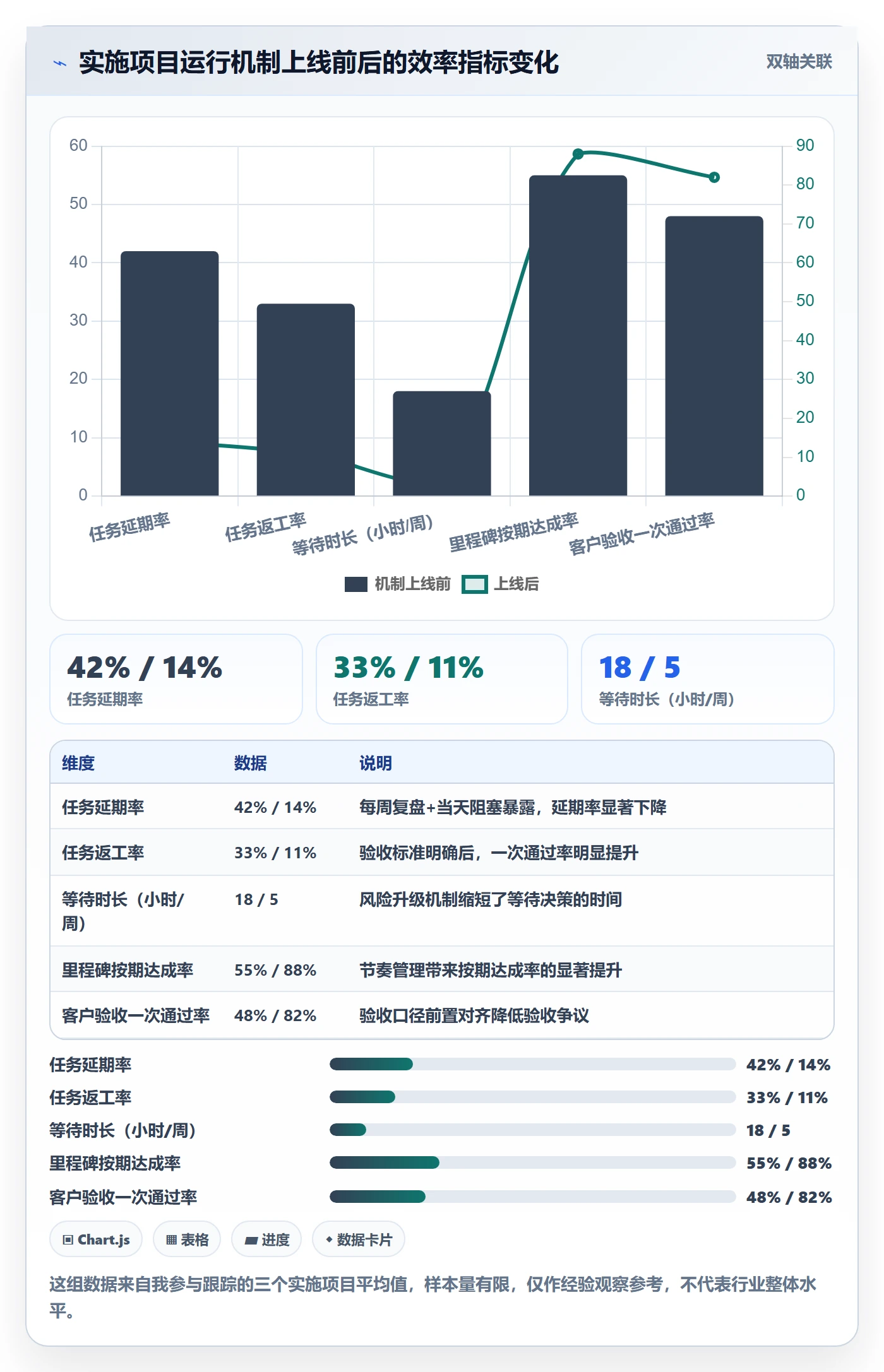Click the 里程碑按期达成率 progress bar
This screenshot has width=884, height=1372.
click(533, 1162)
